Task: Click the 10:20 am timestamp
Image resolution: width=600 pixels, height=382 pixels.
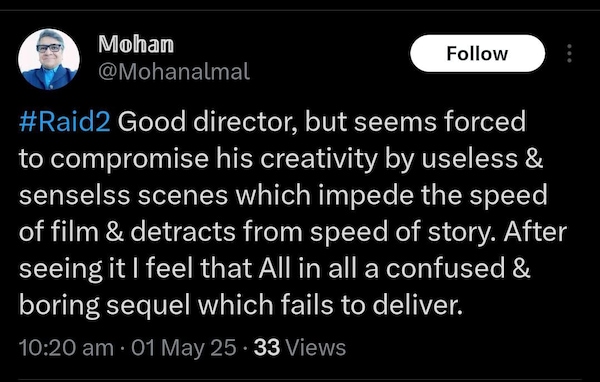Action: (66, 348)
